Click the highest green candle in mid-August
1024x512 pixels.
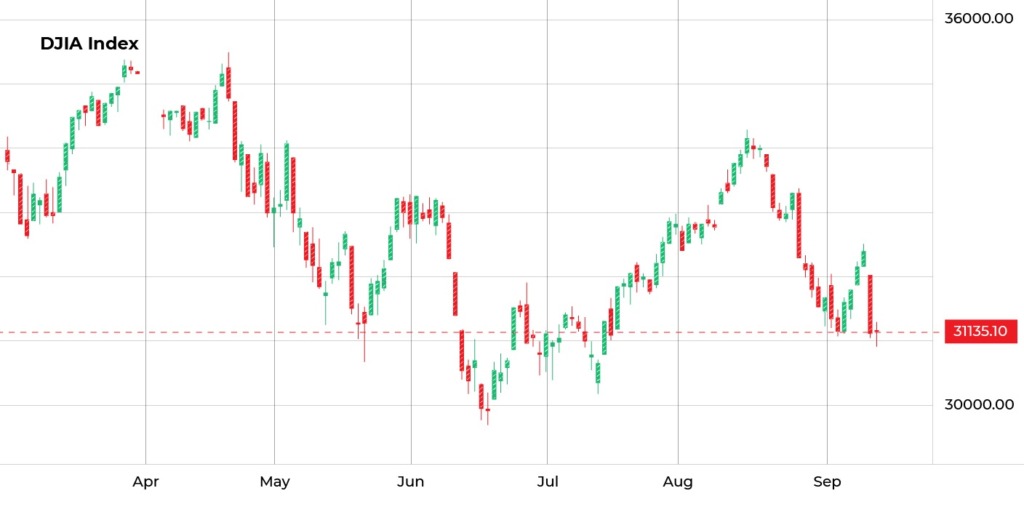point(747,145)
